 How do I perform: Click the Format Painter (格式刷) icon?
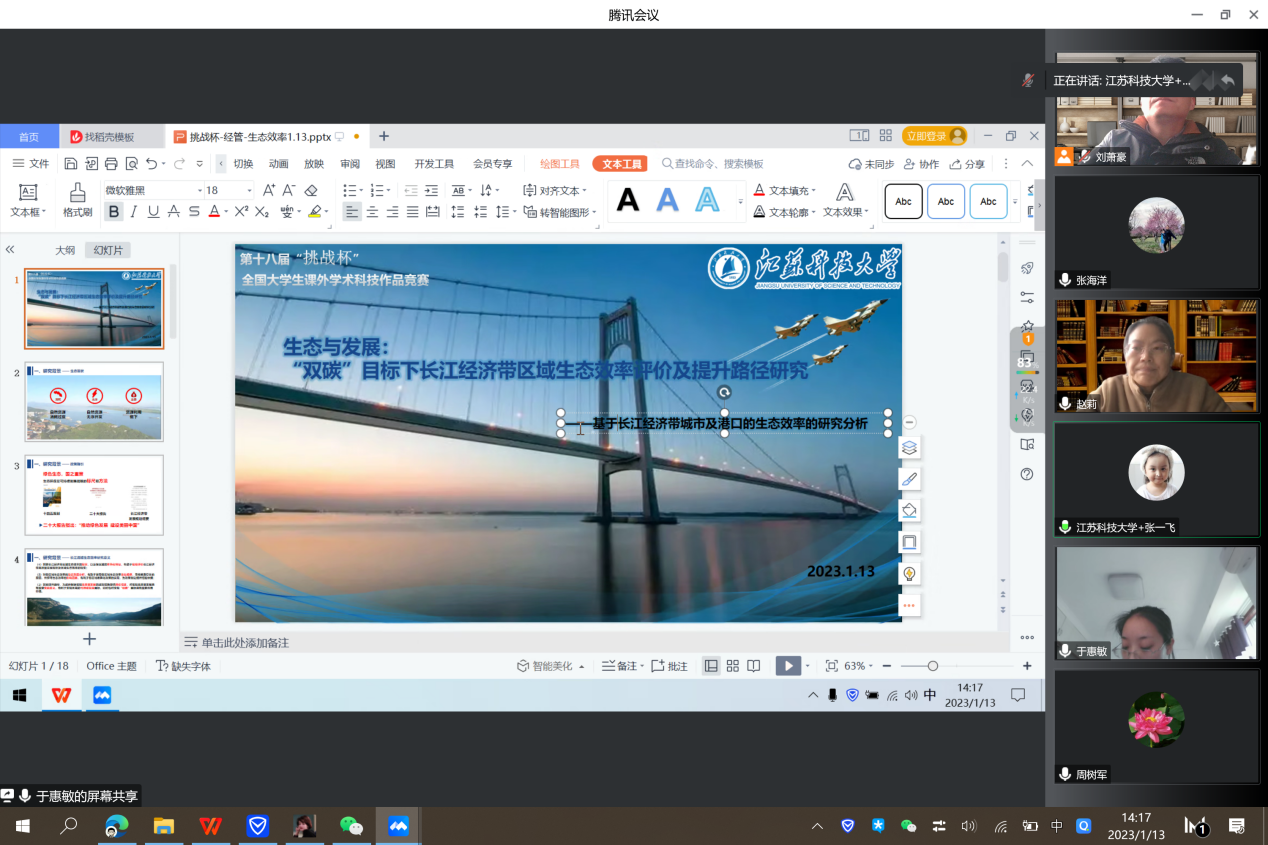(77, 193)
